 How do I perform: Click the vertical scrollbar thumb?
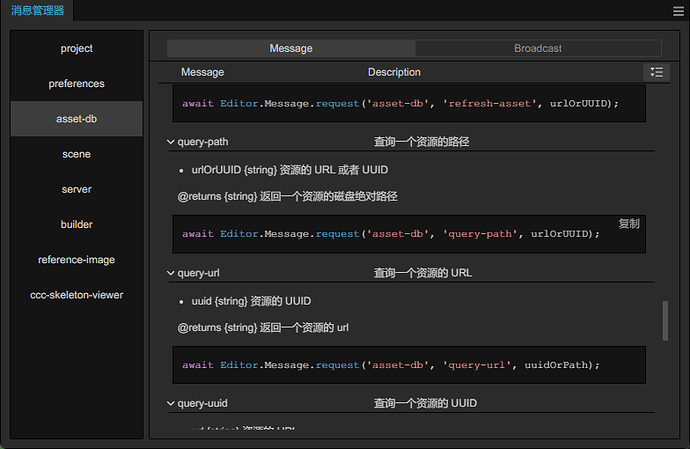click(664, 319)
